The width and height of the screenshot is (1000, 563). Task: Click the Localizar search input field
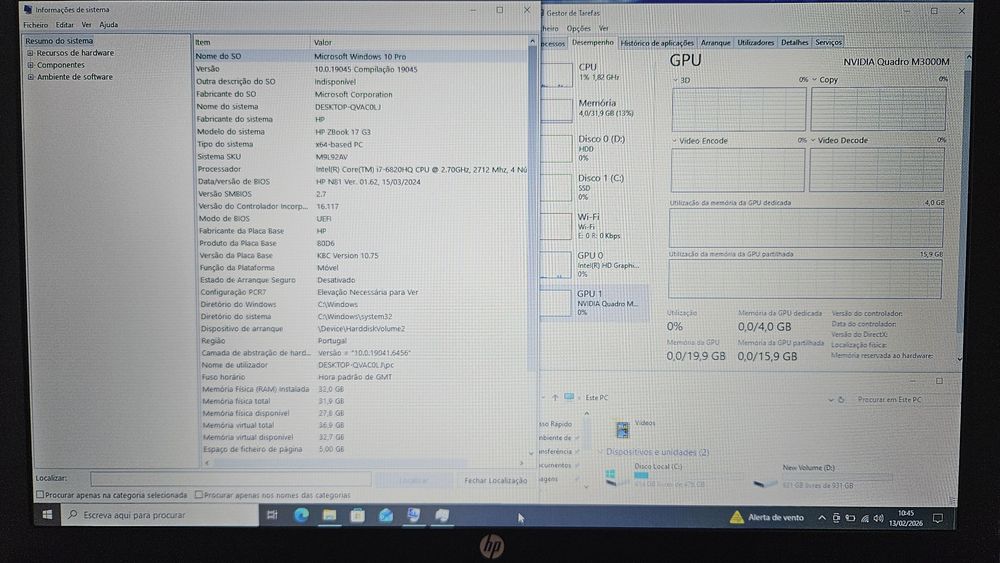[231, 479]
